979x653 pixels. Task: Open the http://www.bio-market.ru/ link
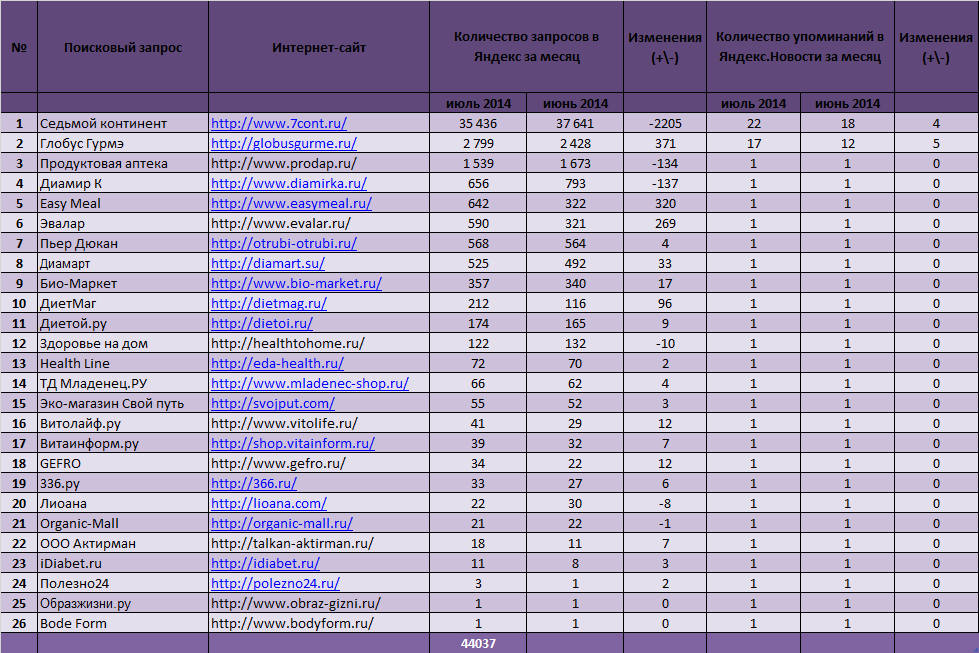point(296,283)
